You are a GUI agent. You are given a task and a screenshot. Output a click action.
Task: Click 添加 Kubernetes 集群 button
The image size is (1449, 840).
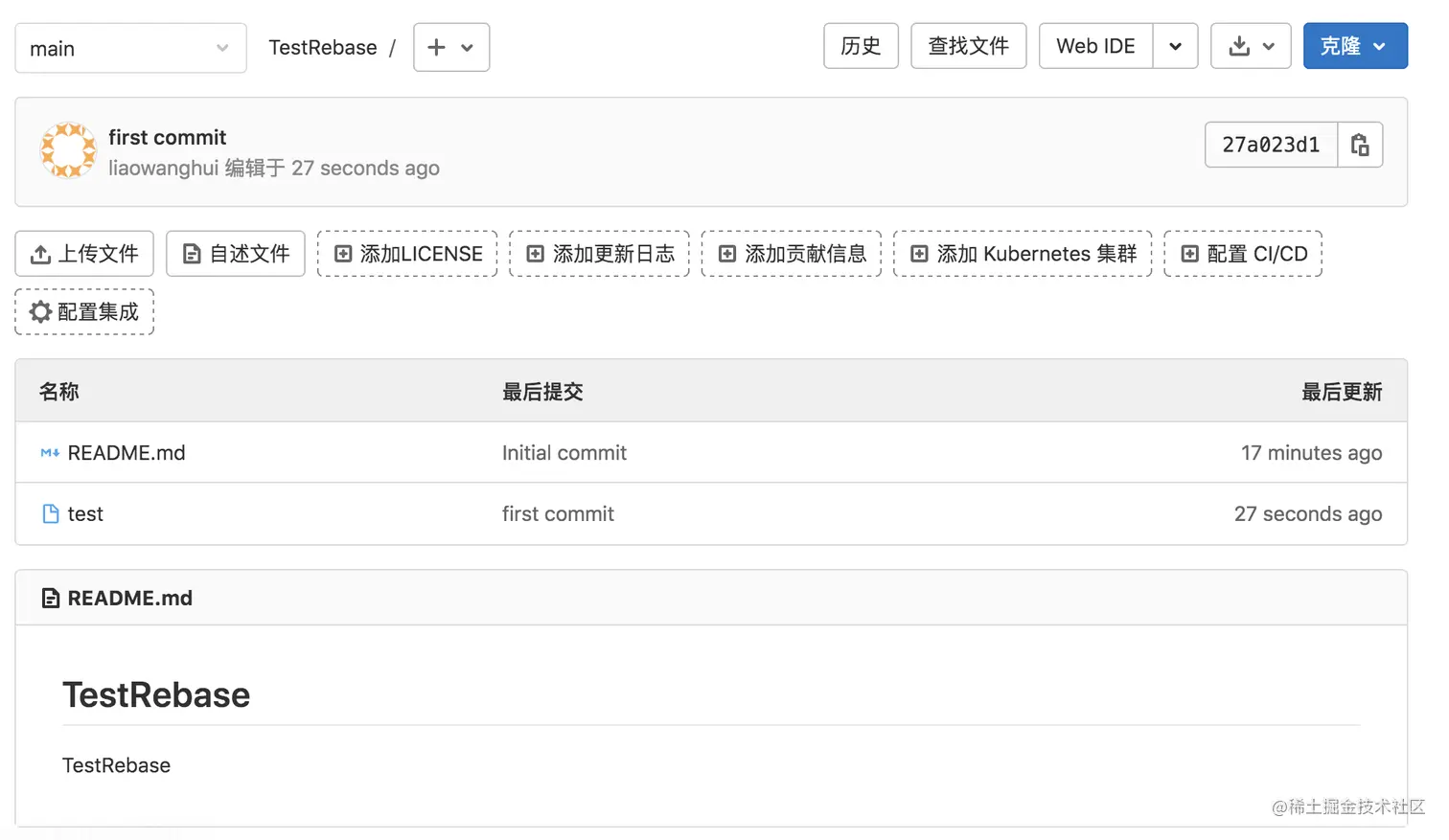1023,254
